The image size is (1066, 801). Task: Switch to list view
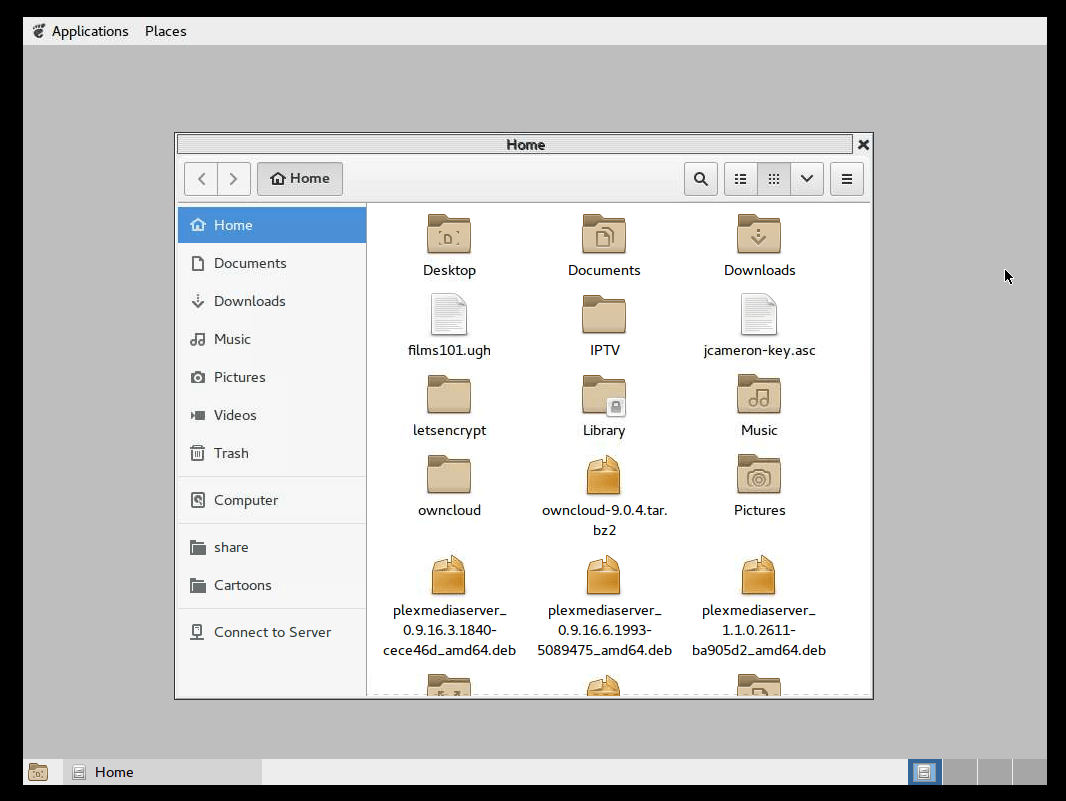[x=740, y=178]
